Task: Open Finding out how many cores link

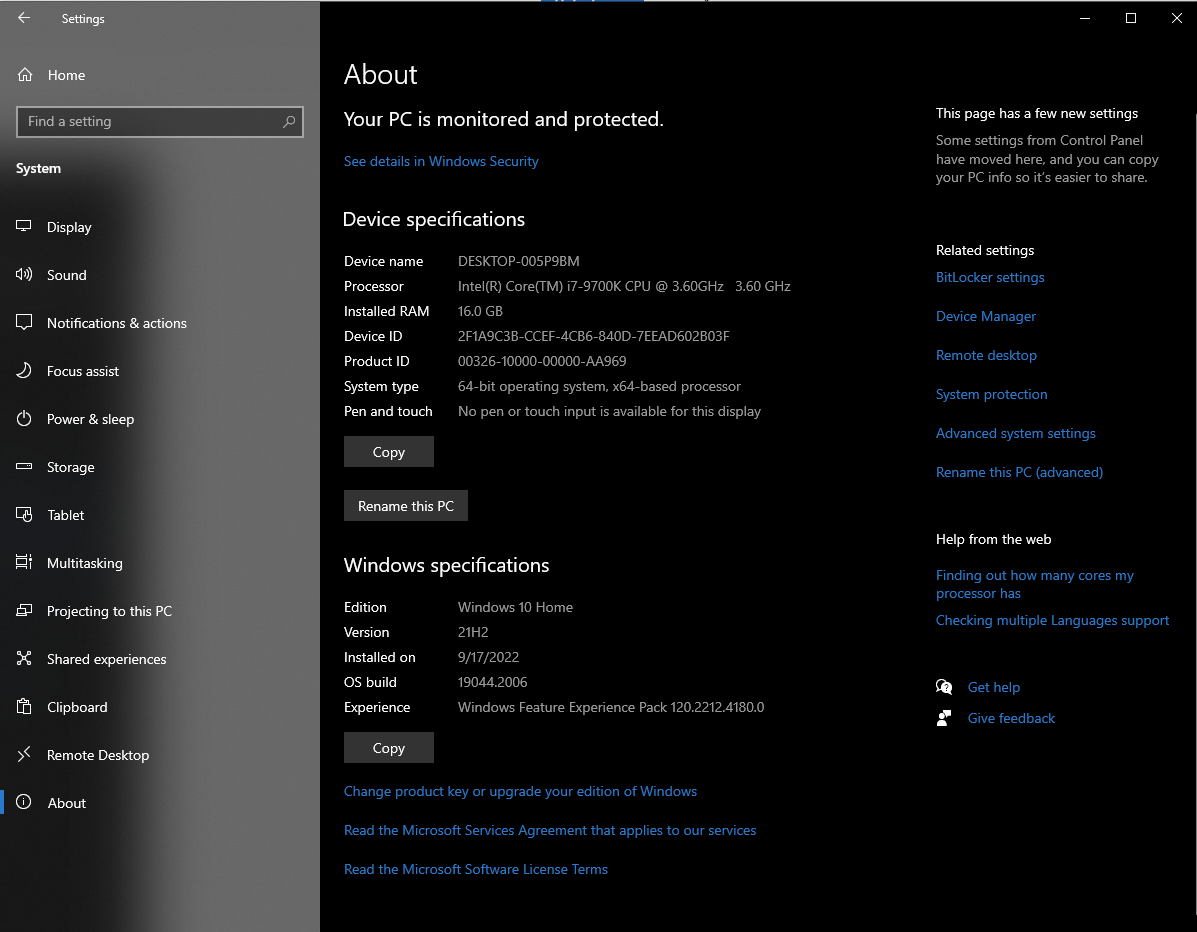Action: 1034,584
